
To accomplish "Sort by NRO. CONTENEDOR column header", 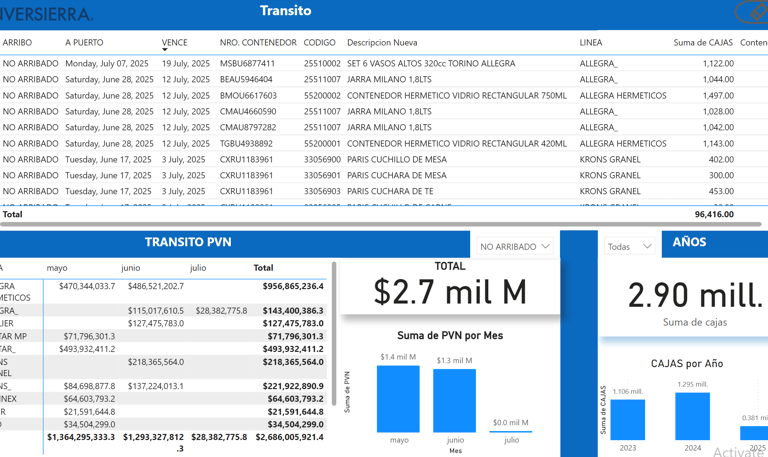I will (258, 43).
